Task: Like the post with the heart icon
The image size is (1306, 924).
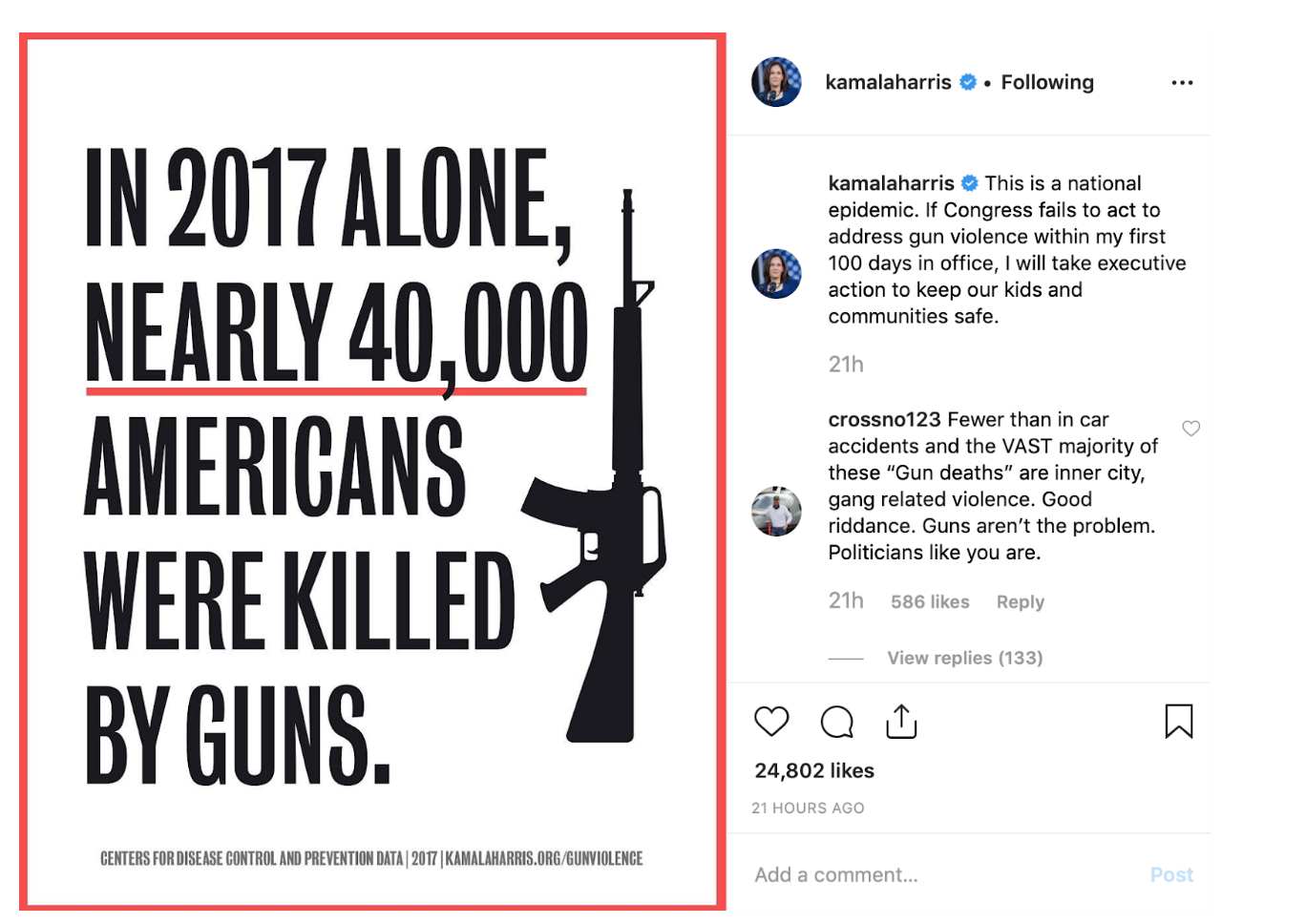Action: pyautogui.click(x=771, y=722)
